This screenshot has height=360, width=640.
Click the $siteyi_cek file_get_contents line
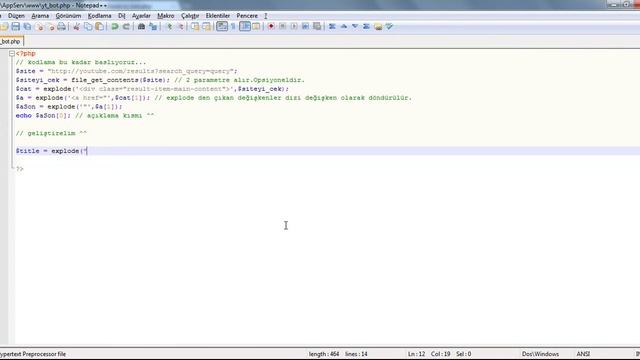click(160, 80)
